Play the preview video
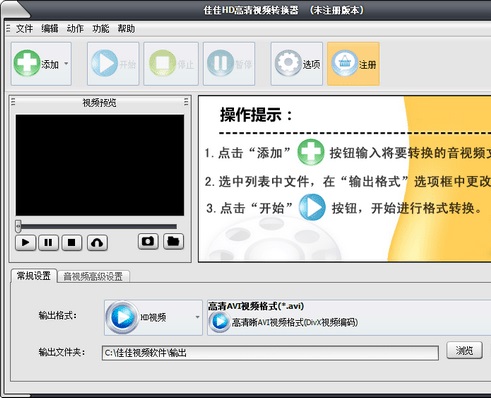491x398 pixels. 25,242
